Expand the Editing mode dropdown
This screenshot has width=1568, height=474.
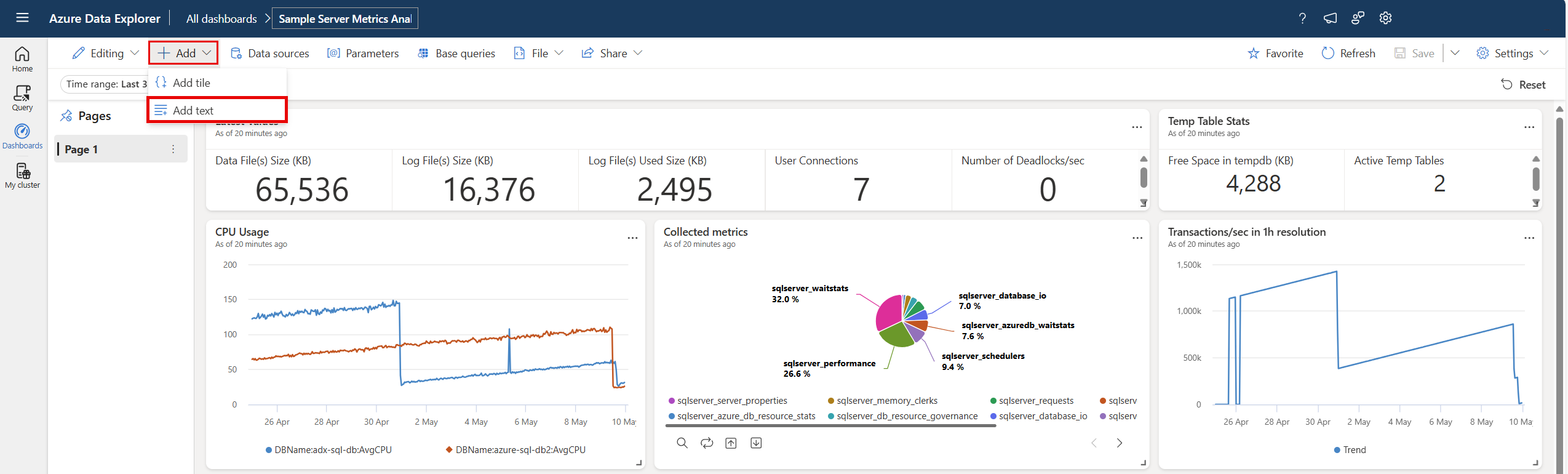point(106,54)
